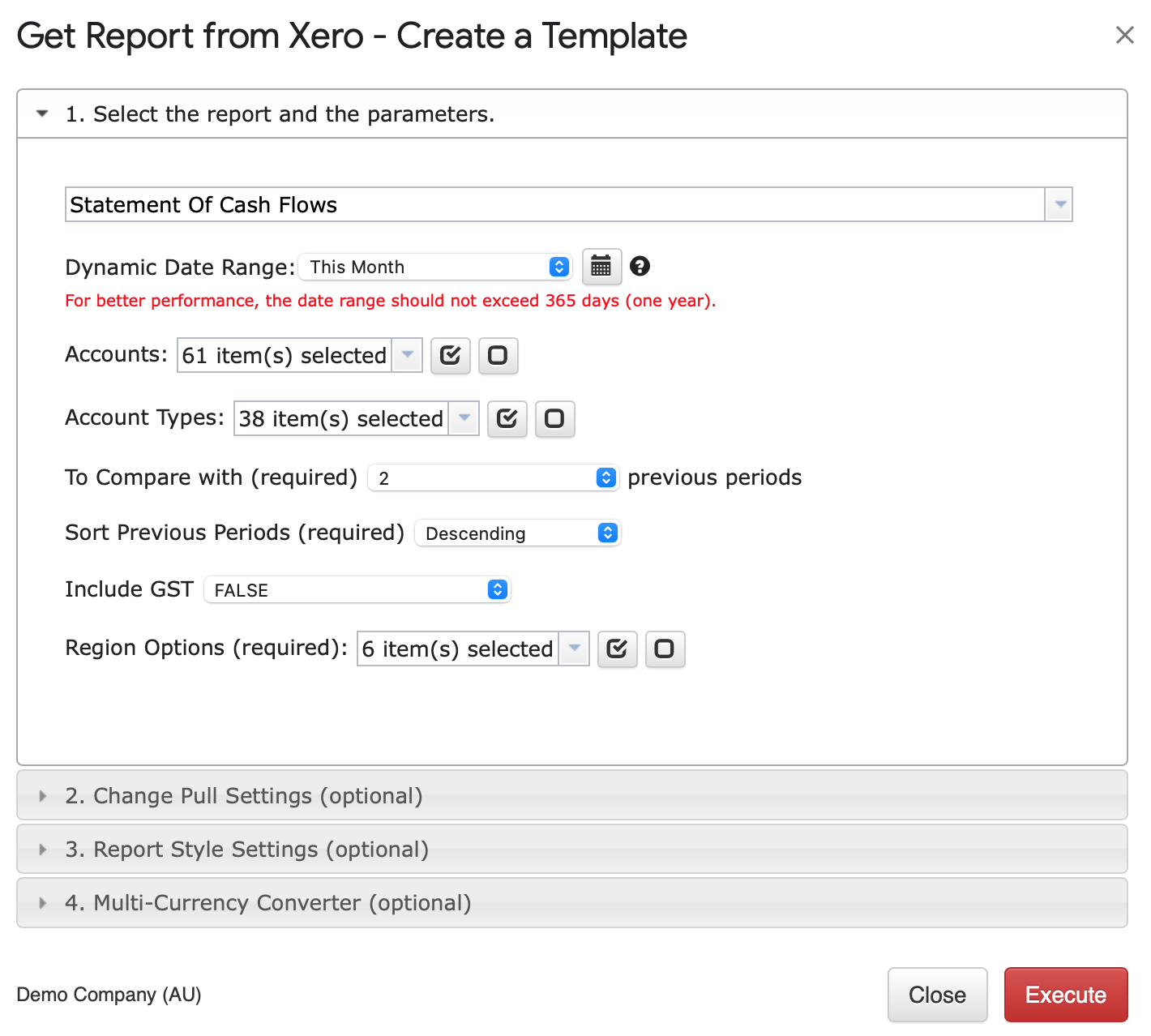Expand Multi-Currency Converter section

(571, 902)
